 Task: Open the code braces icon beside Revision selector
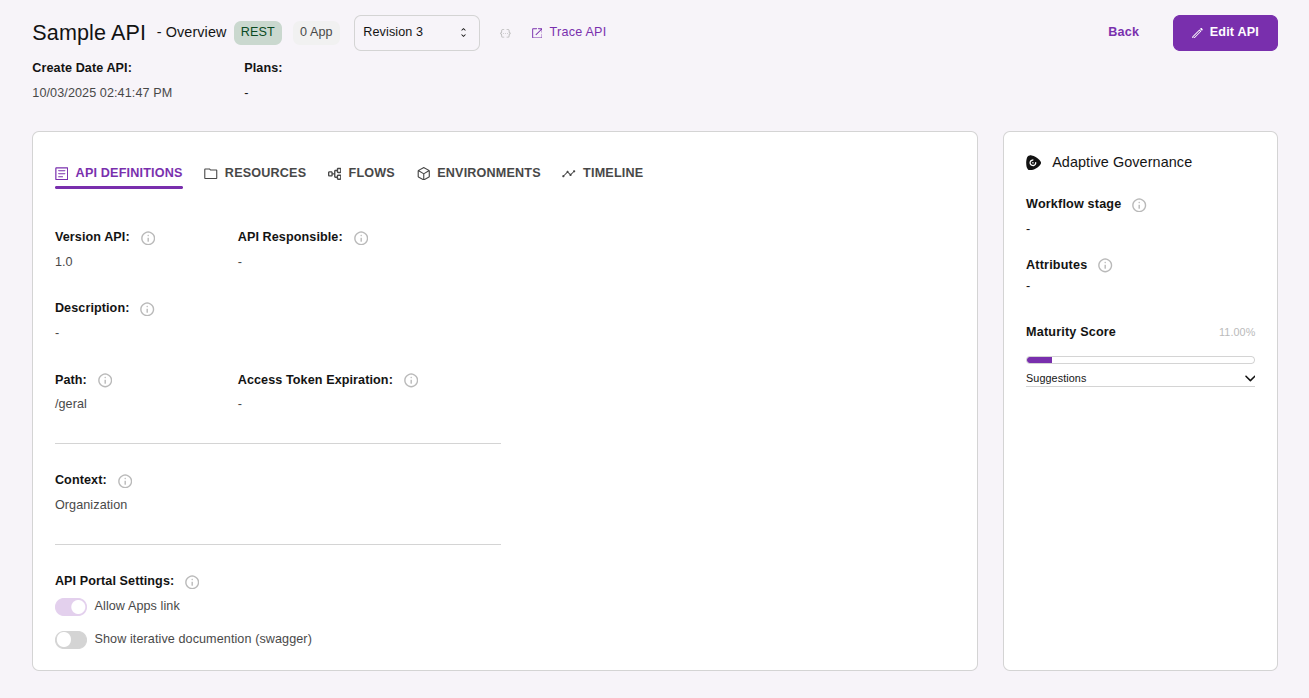(x=505, y=32)
